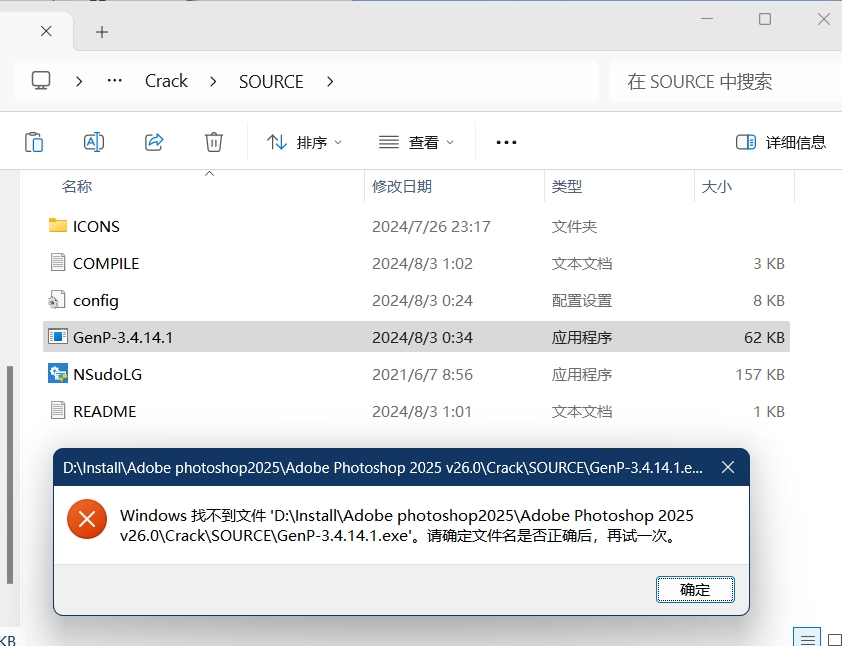This screenshot has height=646, width=842.
Task: Click the 157 KB size cell
Action: pos(760,375)
